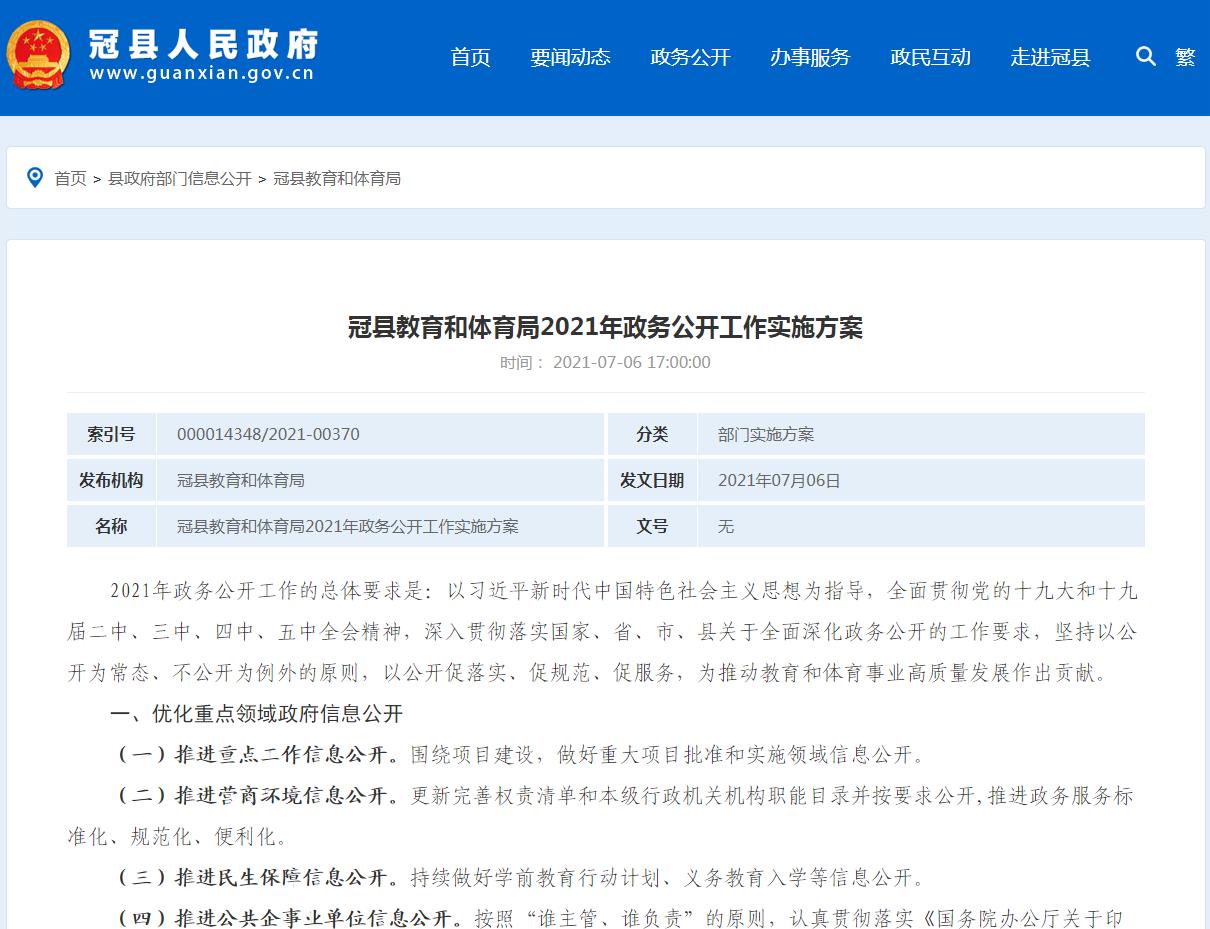The image size is (1210, 929).
Task: Open 县政府部门信息公开 breadcrumb link
Action: (x=180, y=179)
